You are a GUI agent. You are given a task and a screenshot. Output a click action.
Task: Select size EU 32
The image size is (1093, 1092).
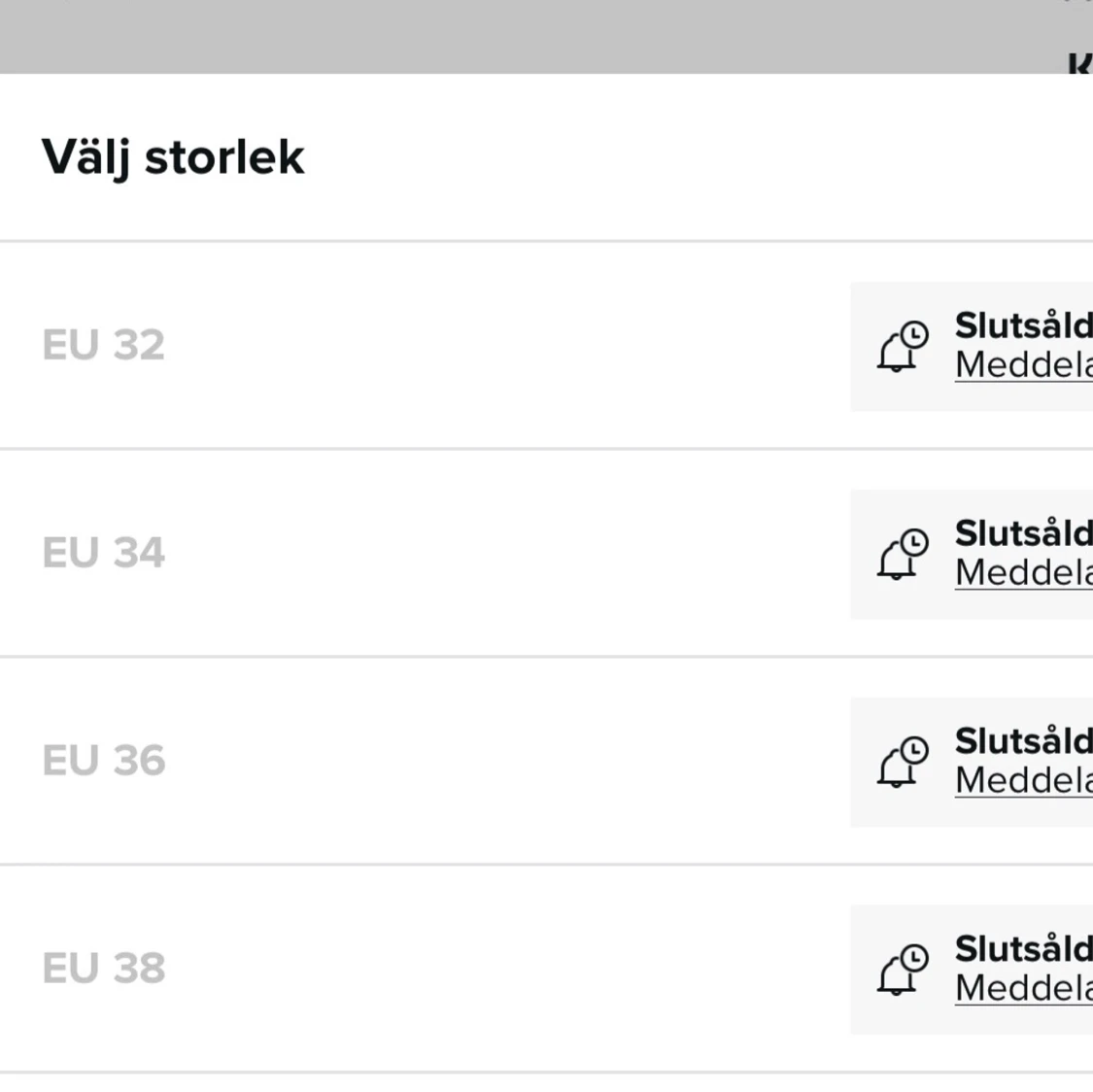[x=104, y=346]
